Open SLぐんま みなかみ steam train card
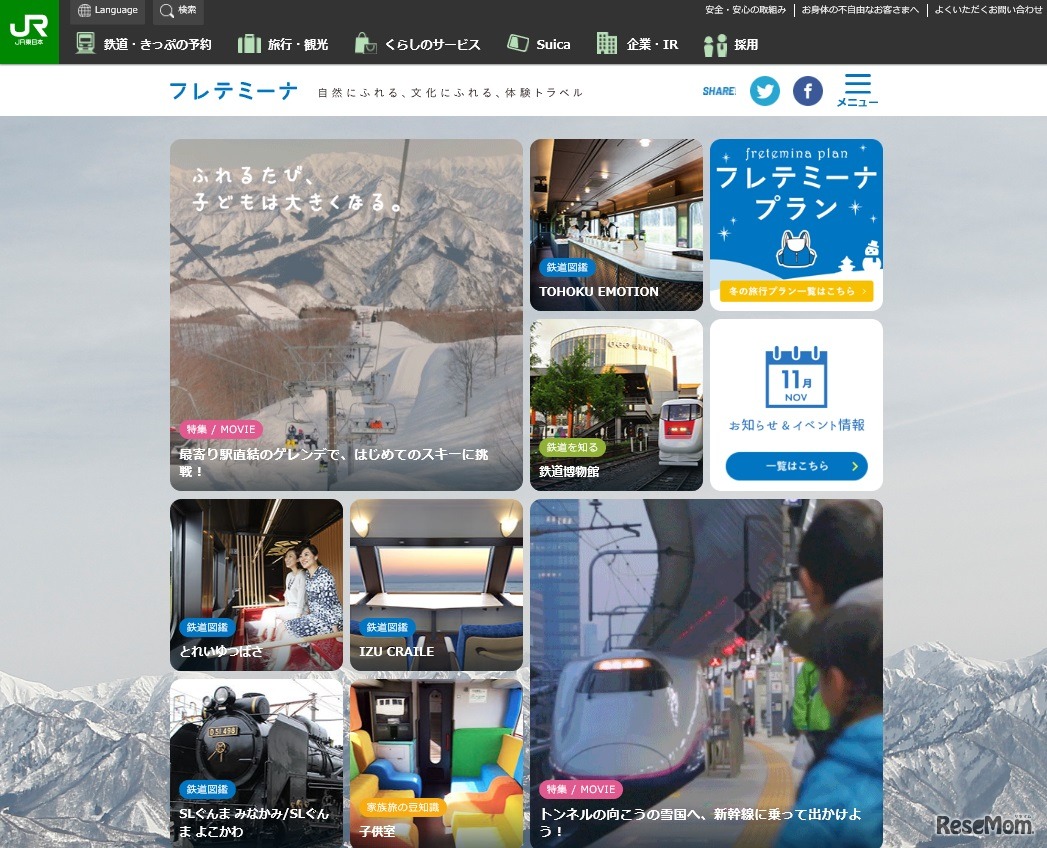The height and width of the screenshot is (848, 1047). [x=256, y=764]
